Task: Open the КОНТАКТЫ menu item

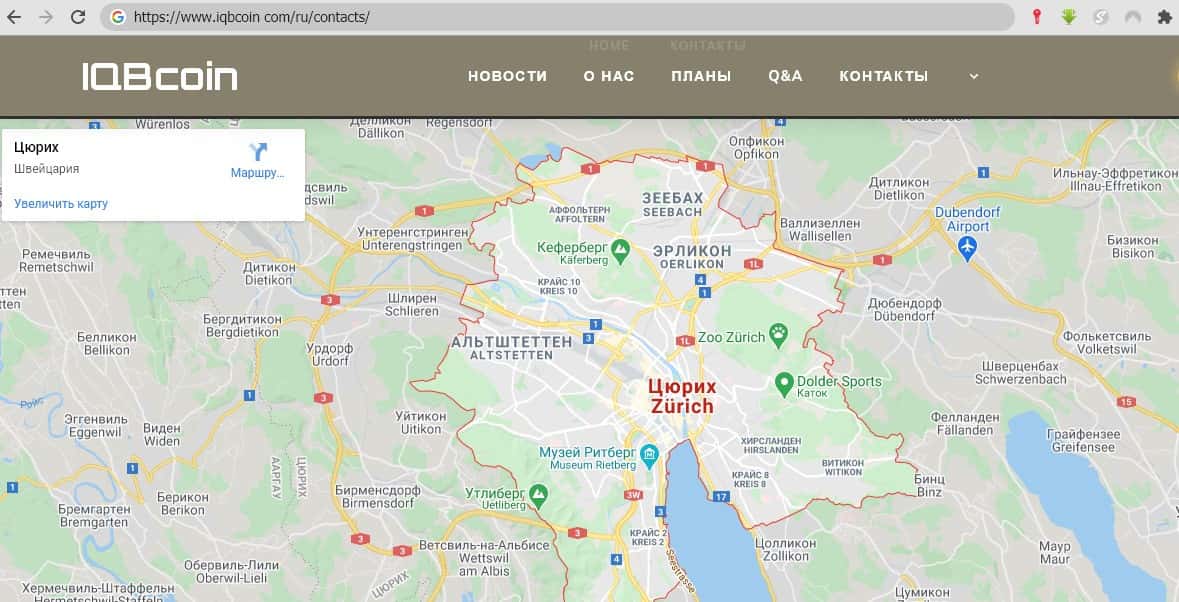Action: 883,76
